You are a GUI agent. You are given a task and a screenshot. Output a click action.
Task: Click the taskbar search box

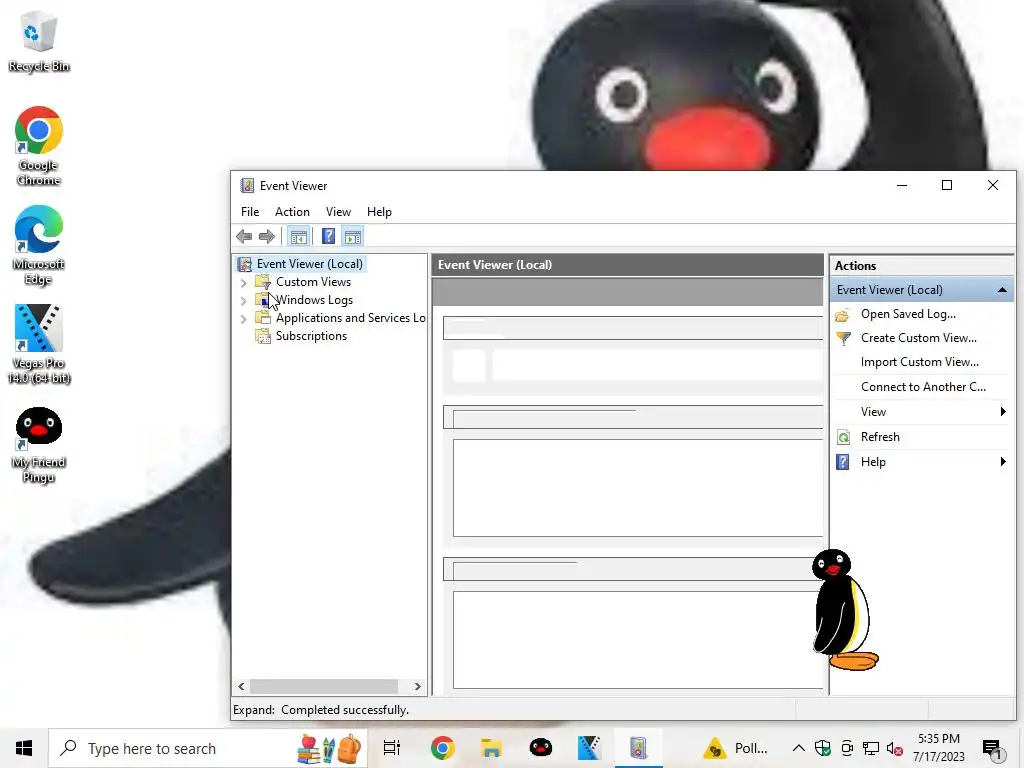[208, 748]
